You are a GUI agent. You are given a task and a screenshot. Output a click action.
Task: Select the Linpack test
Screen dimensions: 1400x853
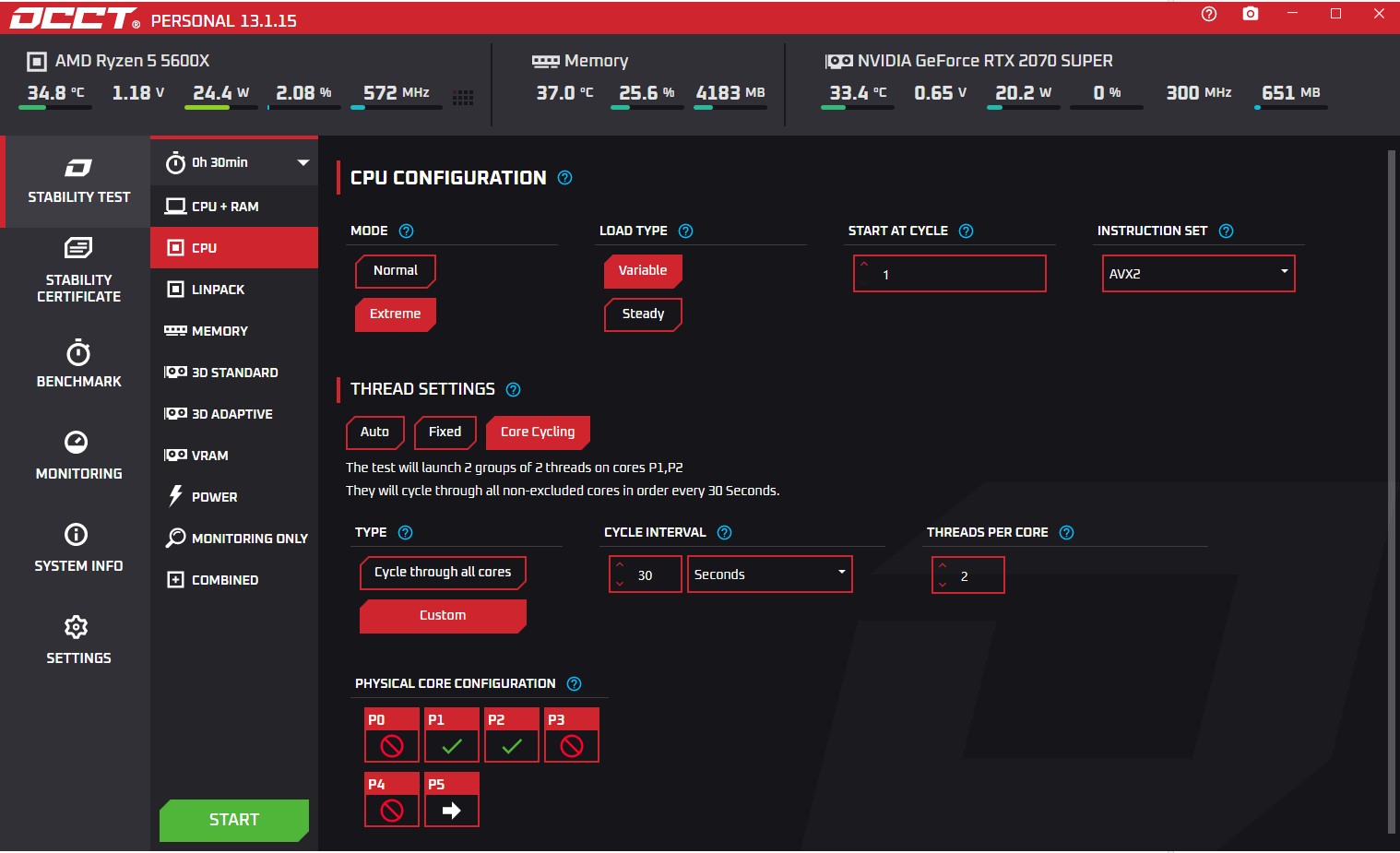click(234, 290)
